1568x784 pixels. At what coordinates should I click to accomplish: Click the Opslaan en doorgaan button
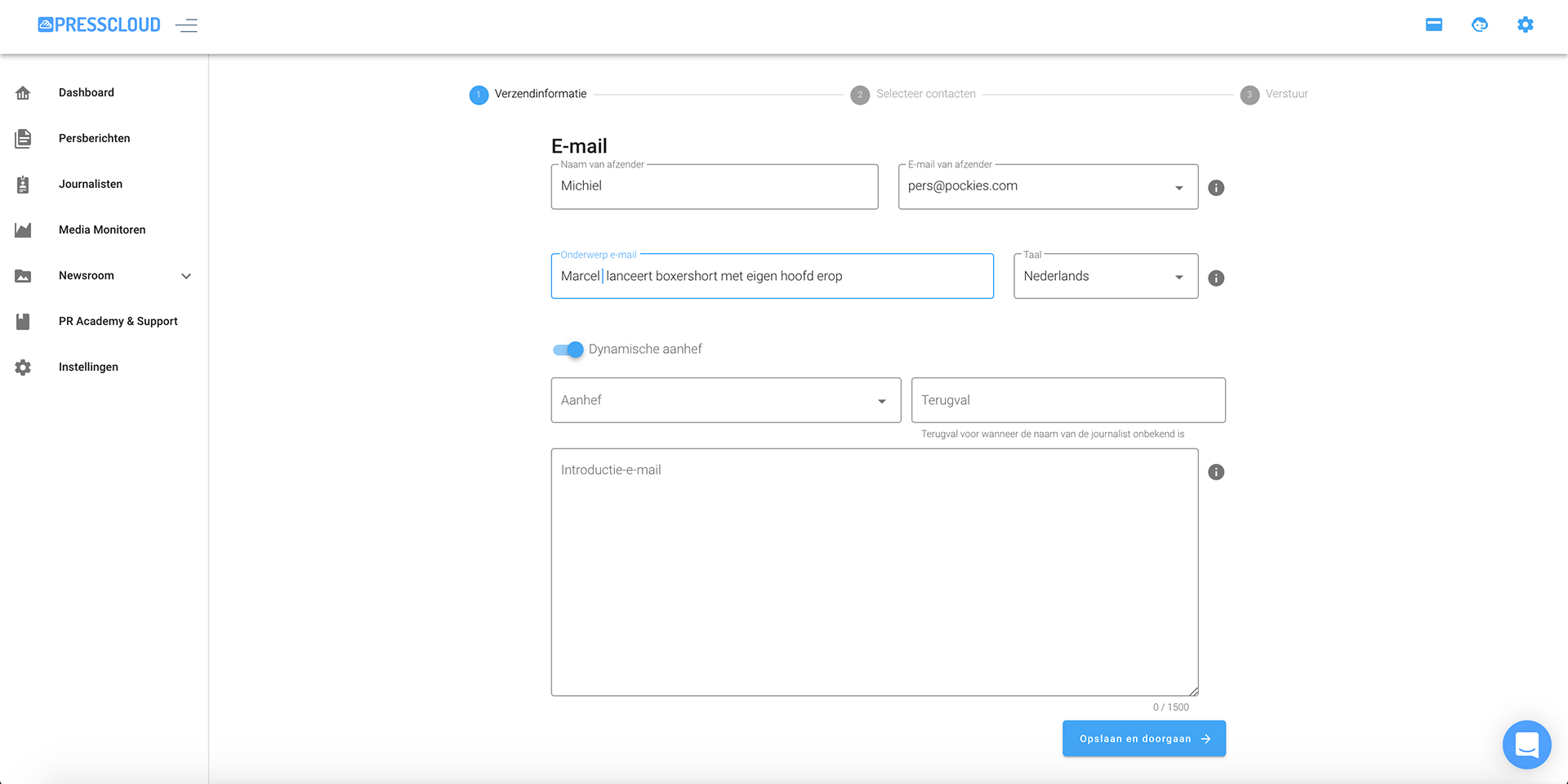1143,738
